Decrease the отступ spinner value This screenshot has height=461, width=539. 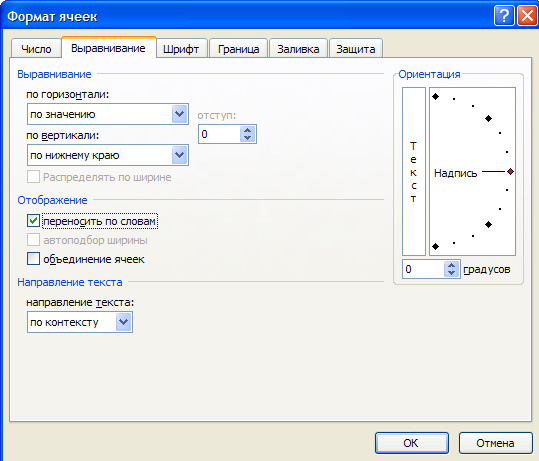point(248,138)
